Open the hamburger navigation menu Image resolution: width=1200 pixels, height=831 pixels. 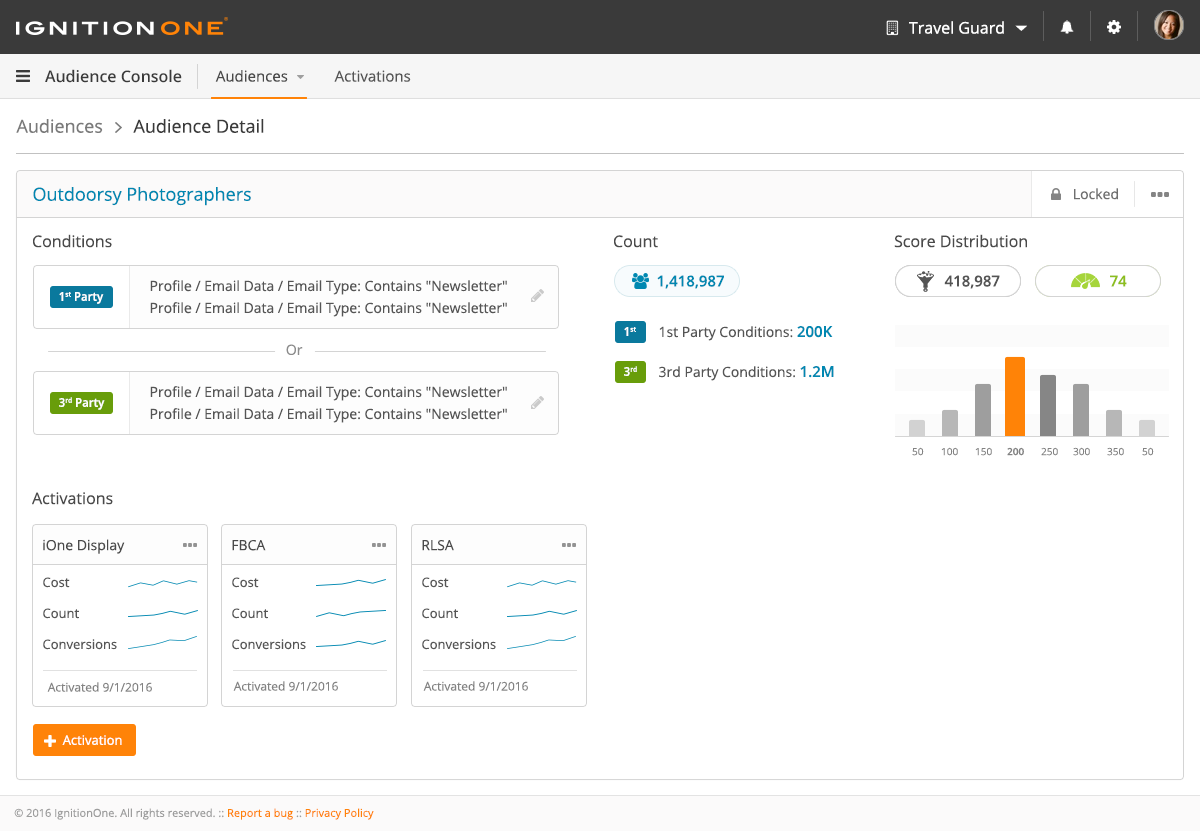coord(23,76)
